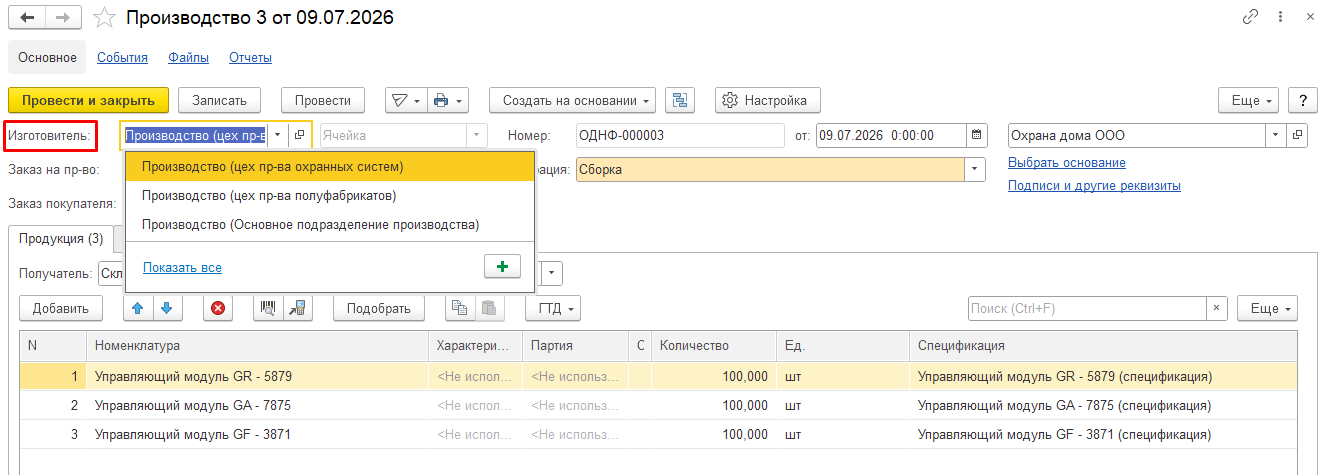Switch to the Продукция (3) tab

tap(61, 238)
